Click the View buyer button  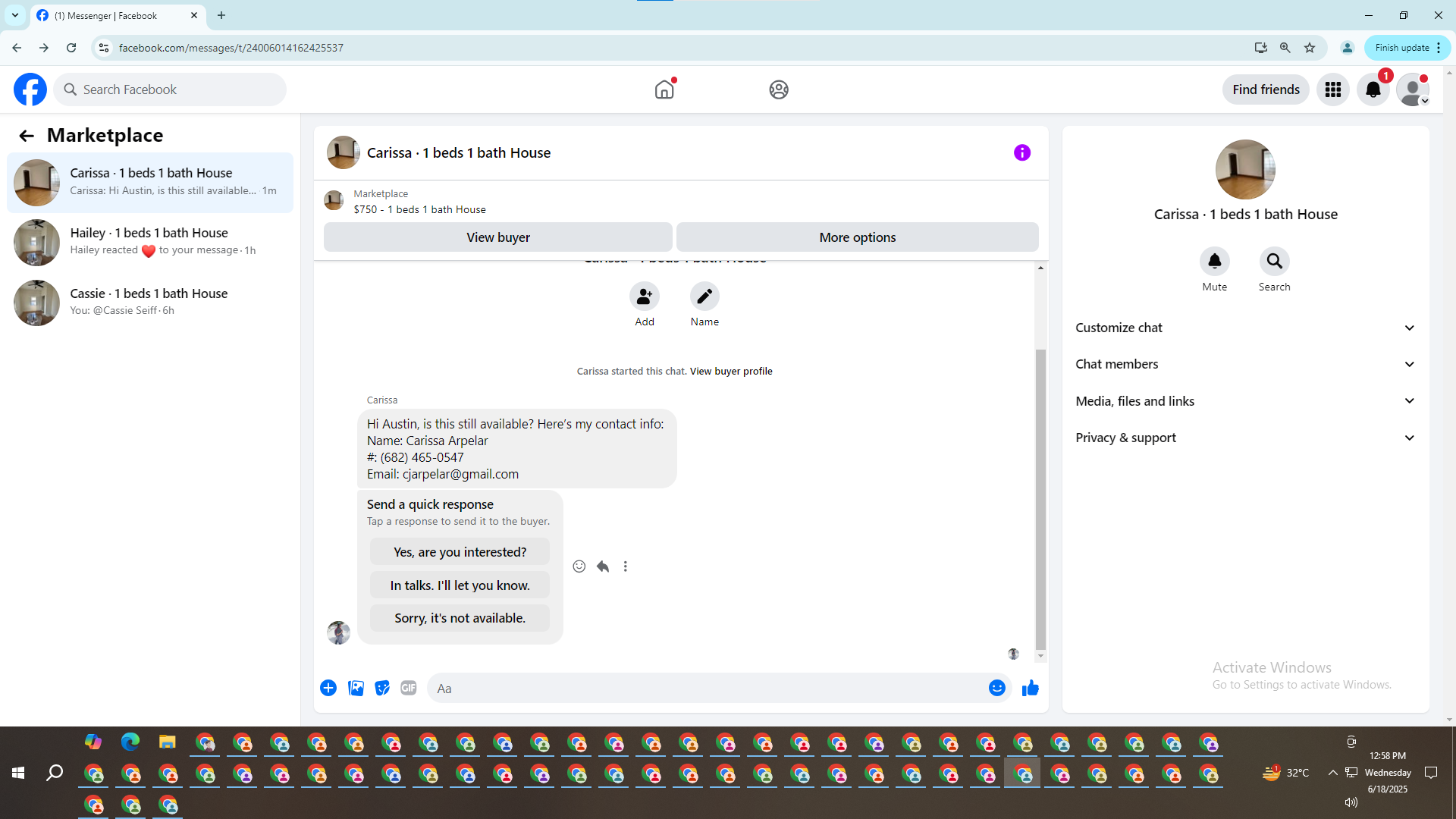(497, 237)
